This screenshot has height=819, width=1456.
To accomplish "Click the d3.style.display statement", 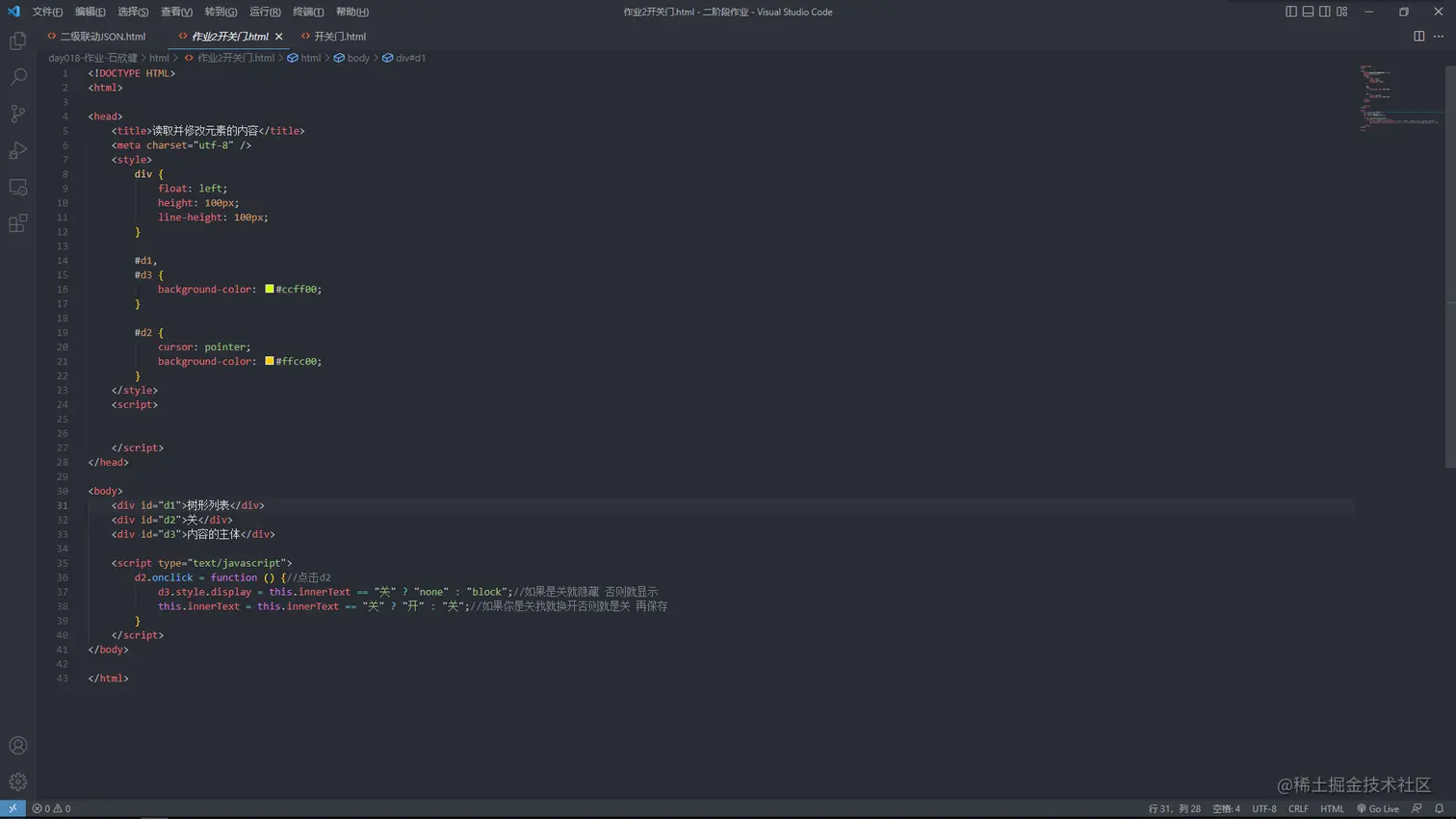I will [204, 592].
